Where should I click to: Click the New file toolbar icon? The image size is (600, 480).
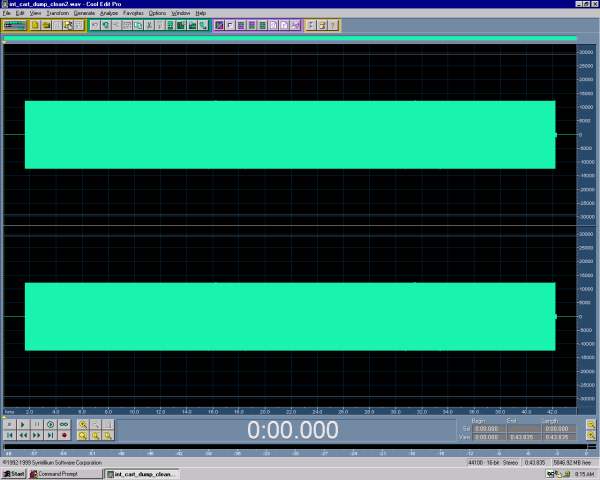click(x=35, y=25)
